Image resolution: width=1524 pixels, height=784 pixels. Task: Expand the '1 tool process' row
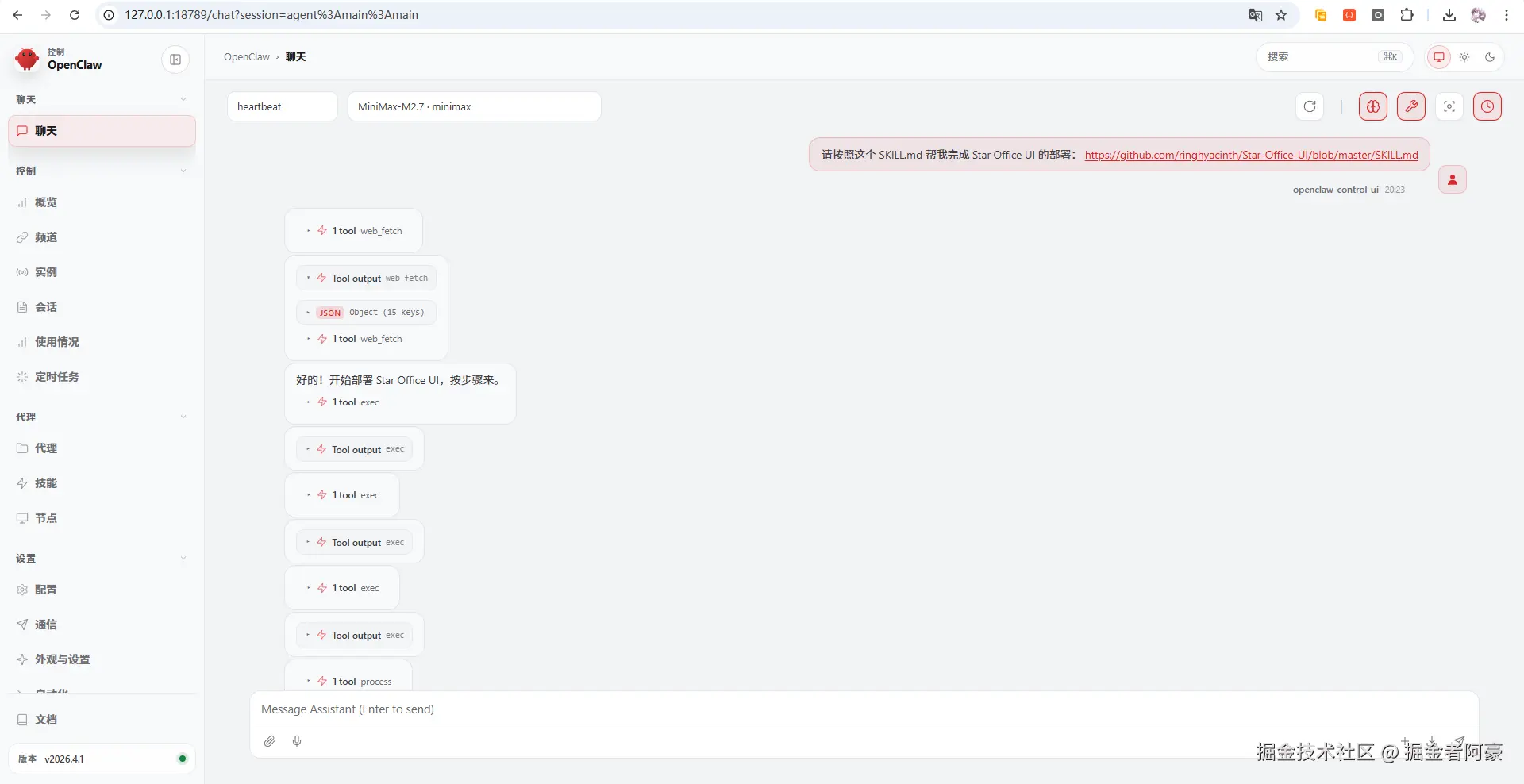tap(349, 682)
